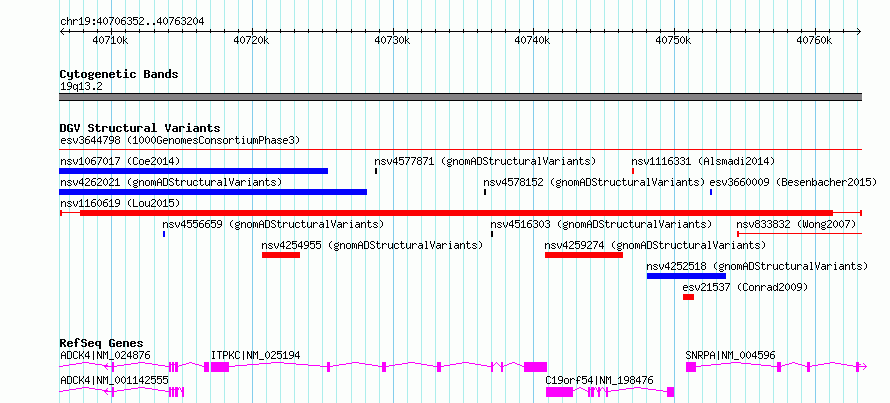Open the nsv4578152 (gnomADStructuralVariants) label
The image size is (890, 403).
pos(594,182)
